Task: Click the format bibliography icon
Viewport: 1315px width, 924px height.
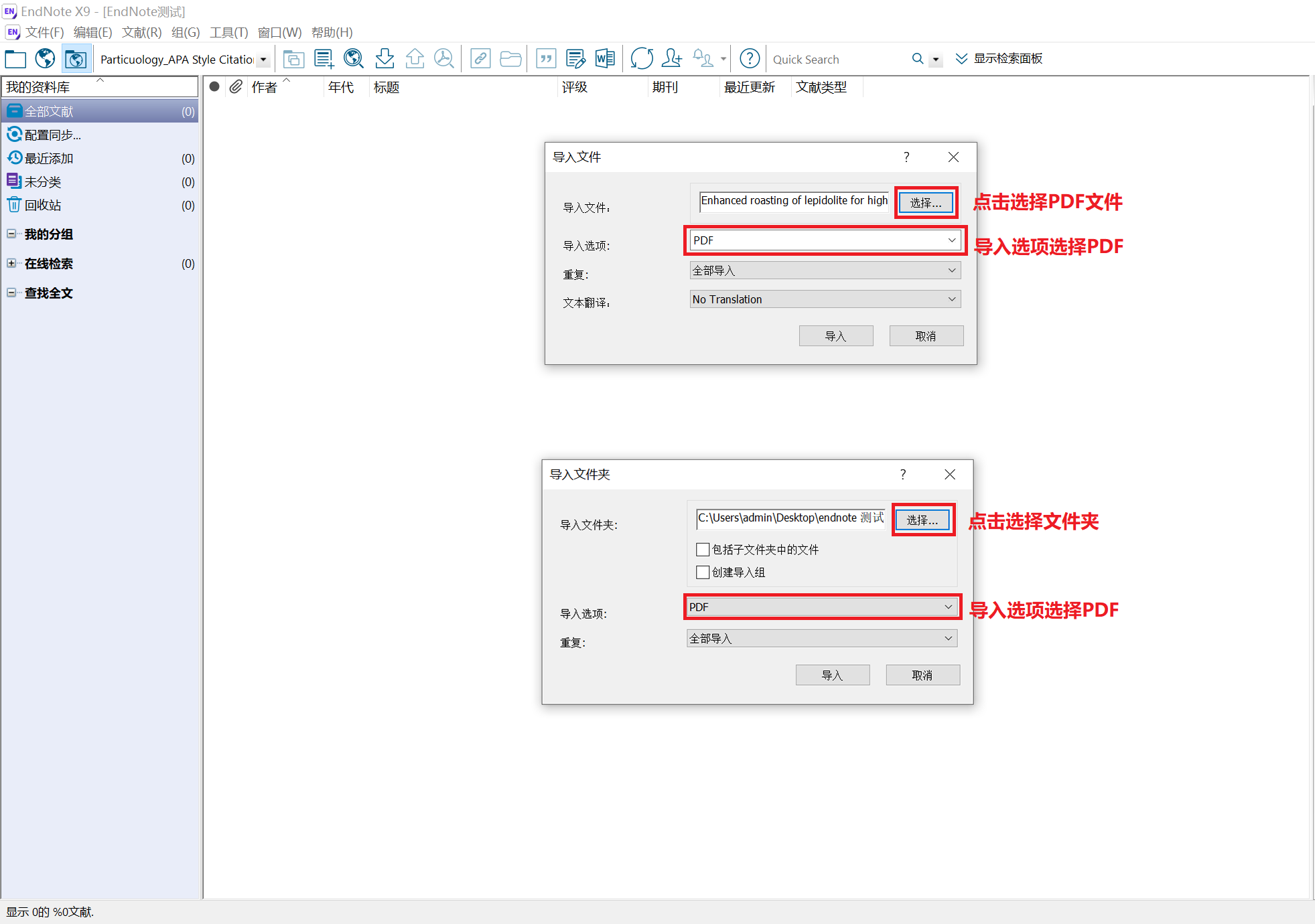Action: pyautogui.click(x=575, y=59)
